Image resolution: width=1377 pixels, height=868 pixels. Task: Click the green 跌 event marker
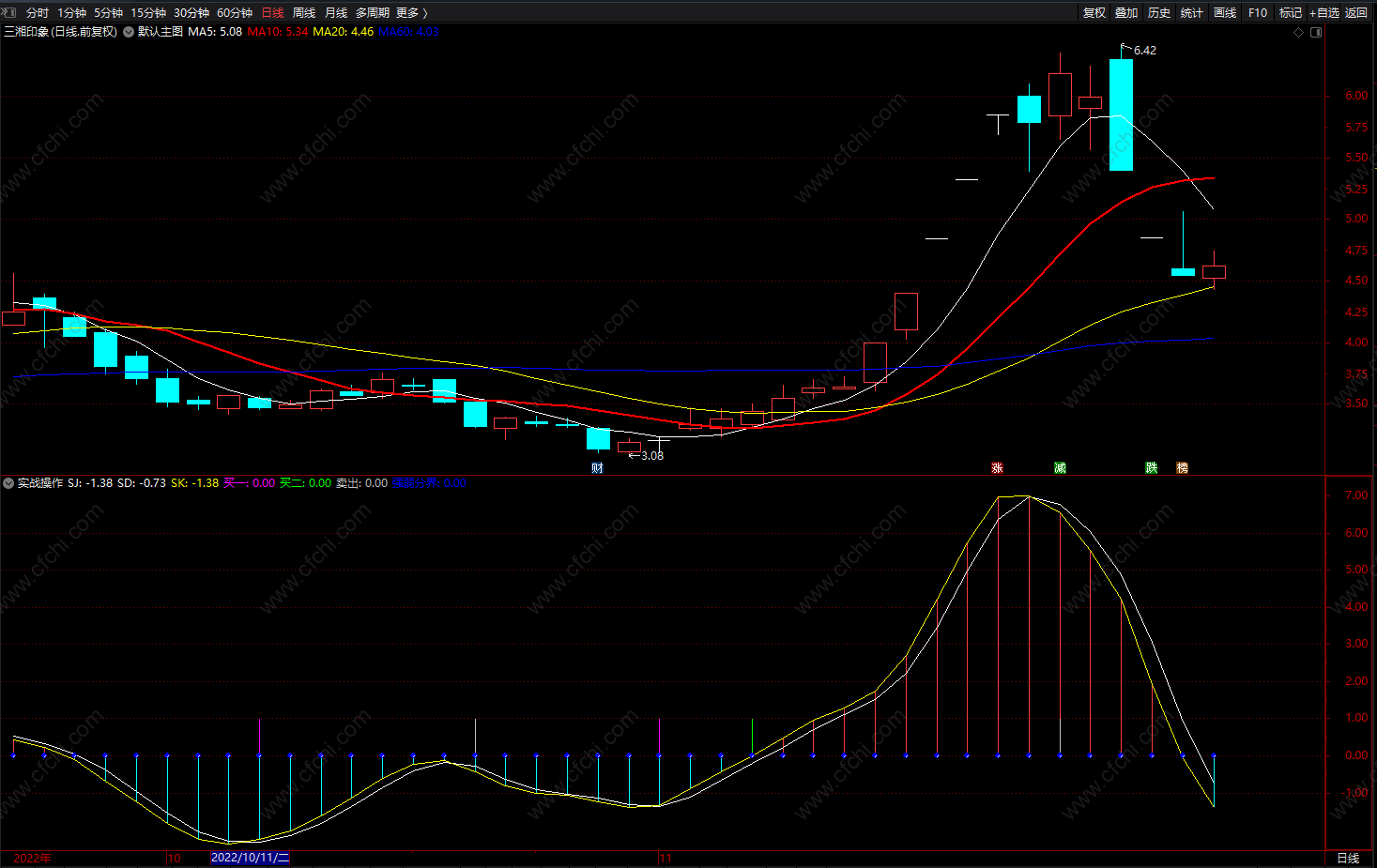click(1152, 467)
